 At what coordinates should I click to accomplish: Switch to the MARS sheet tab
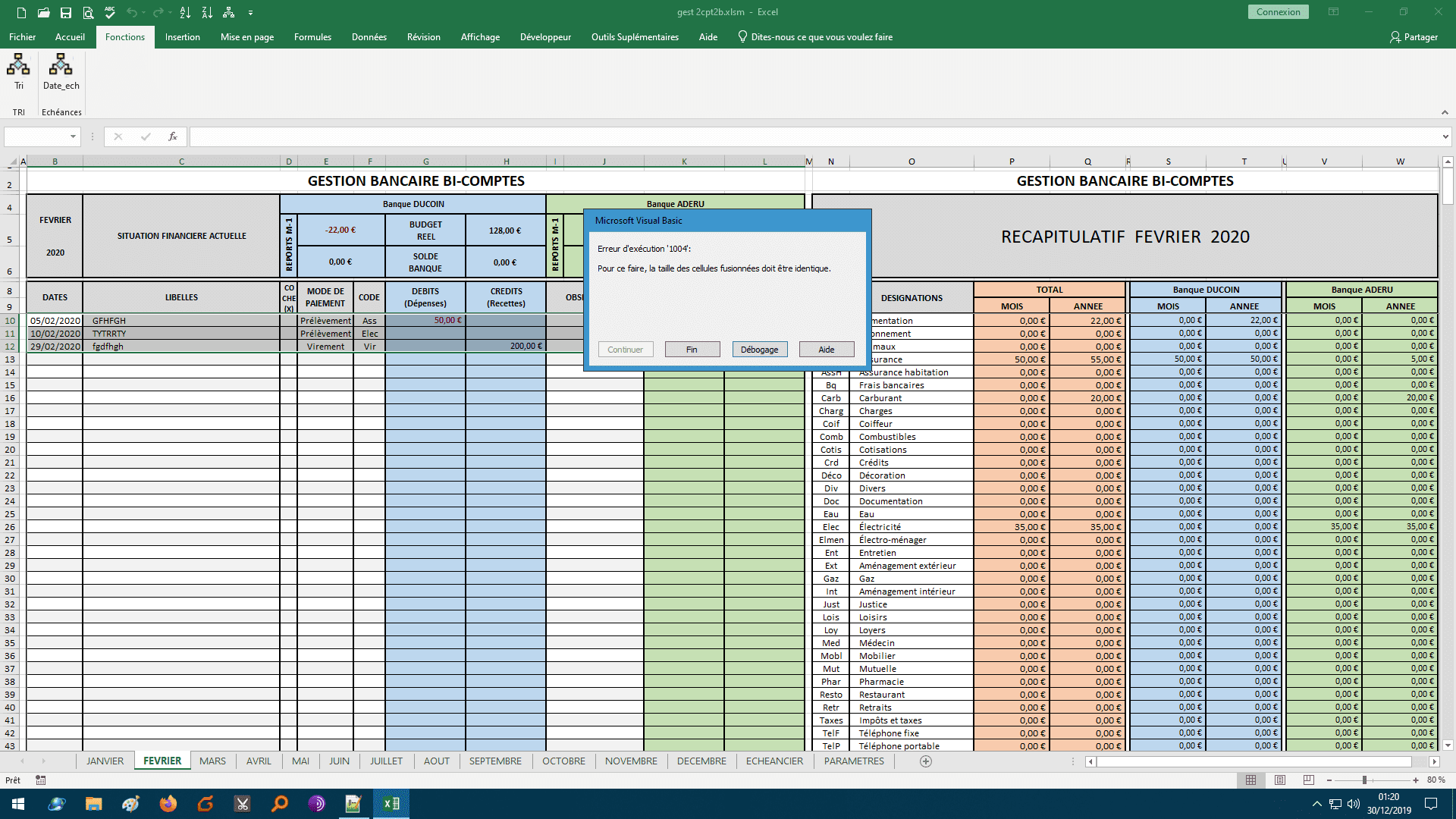(x=212, y=761)
